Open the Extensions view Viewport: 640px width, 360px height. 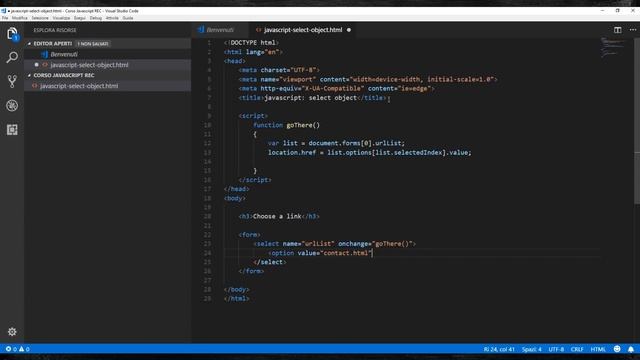tap(12, 130)
